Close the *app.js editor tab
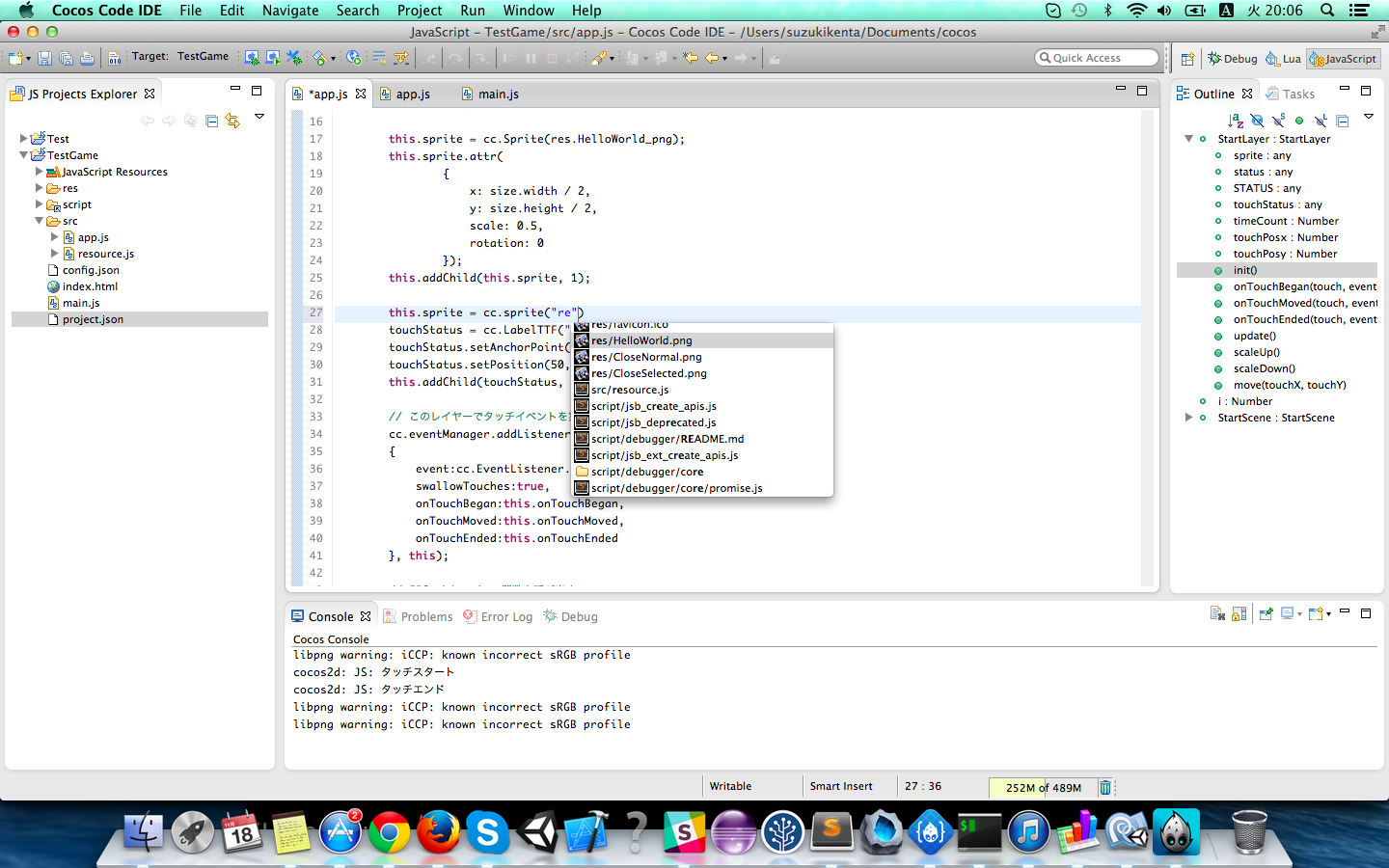Screen dimensions: 1389x868 361,94
